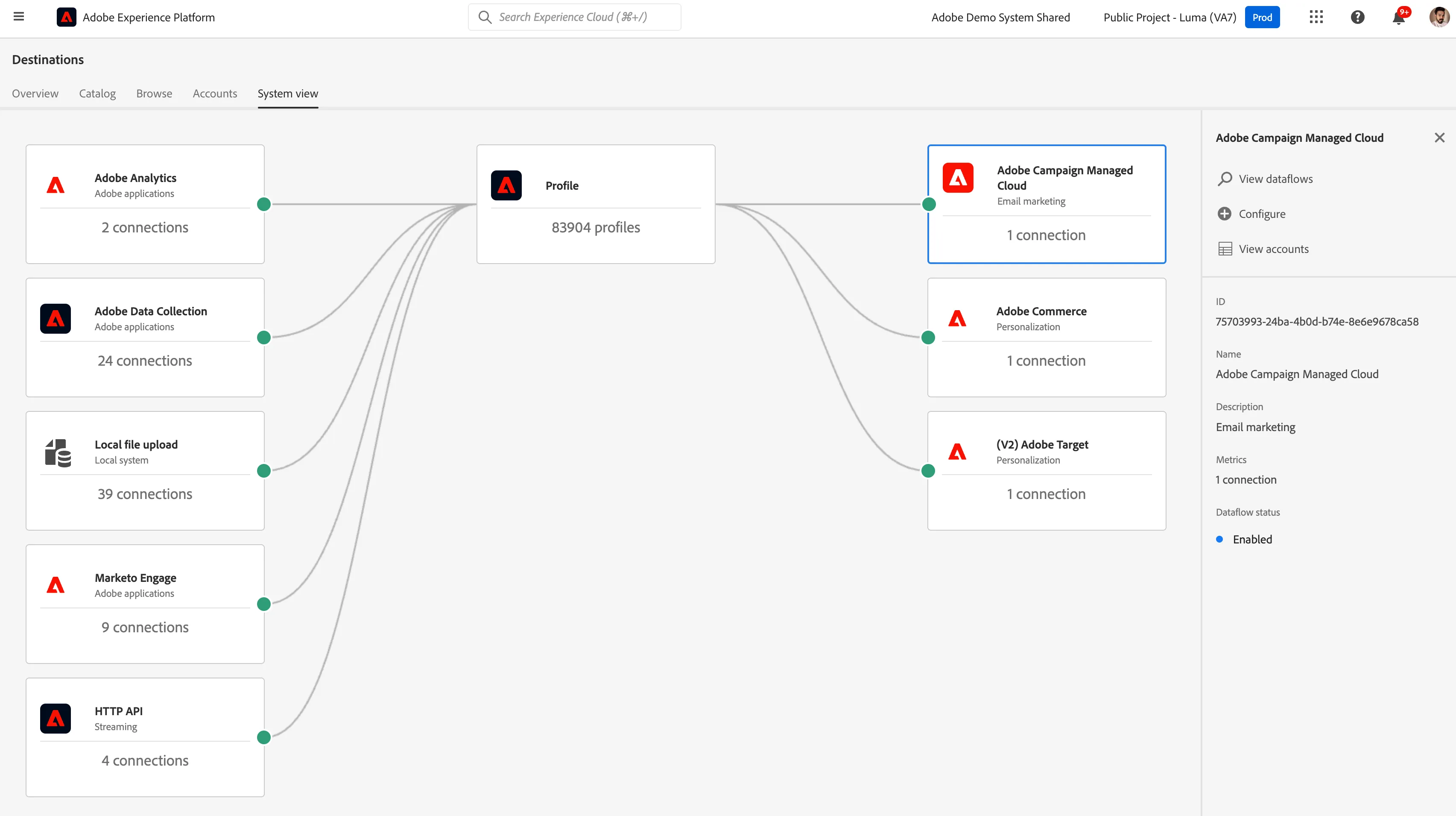This screenshot has height=816, width=1456.
Task: Click the HTTP API logo icon
Action: coord(56,719)
